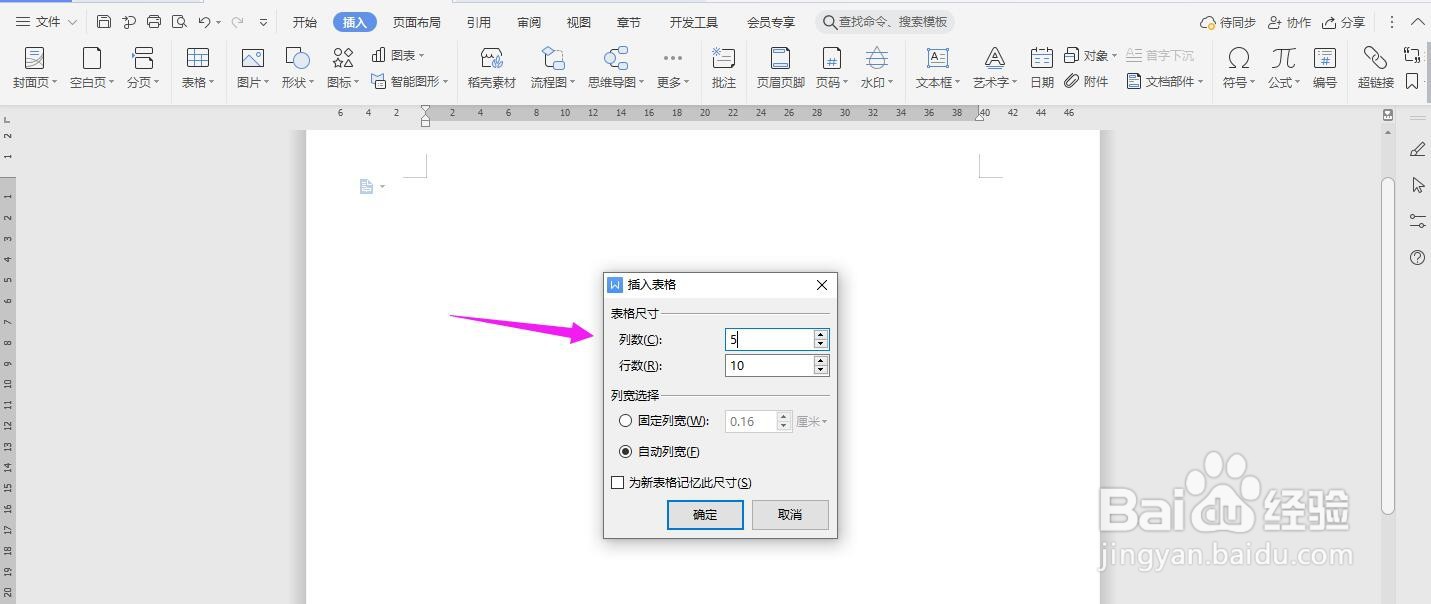The height and width of the screenshot is (604, 1431).
Task: Click the 确定 button in the dialog
Action: [705, 514]
